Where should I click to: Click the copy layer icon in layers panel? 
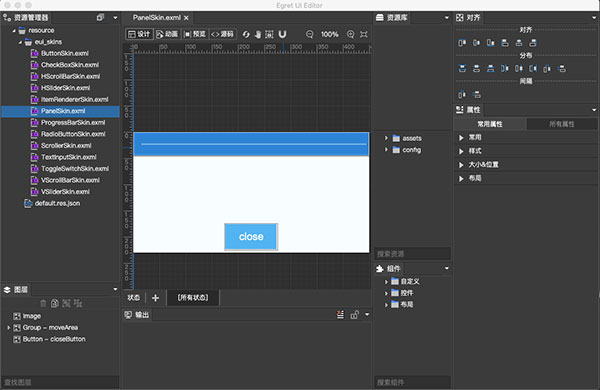point(55,304)
